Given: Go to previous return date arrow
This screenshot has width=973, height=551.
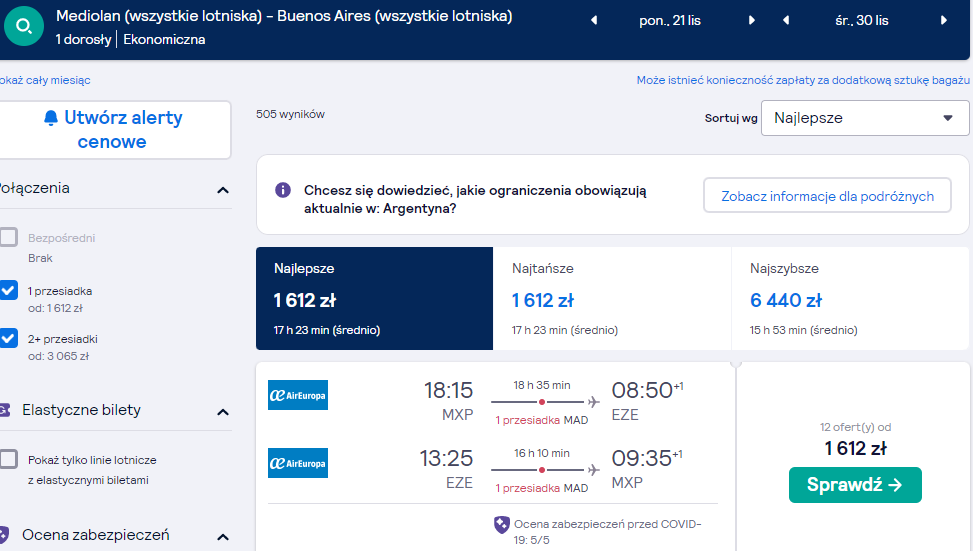Looking at the screenshot, I should (x=786, y=20).
